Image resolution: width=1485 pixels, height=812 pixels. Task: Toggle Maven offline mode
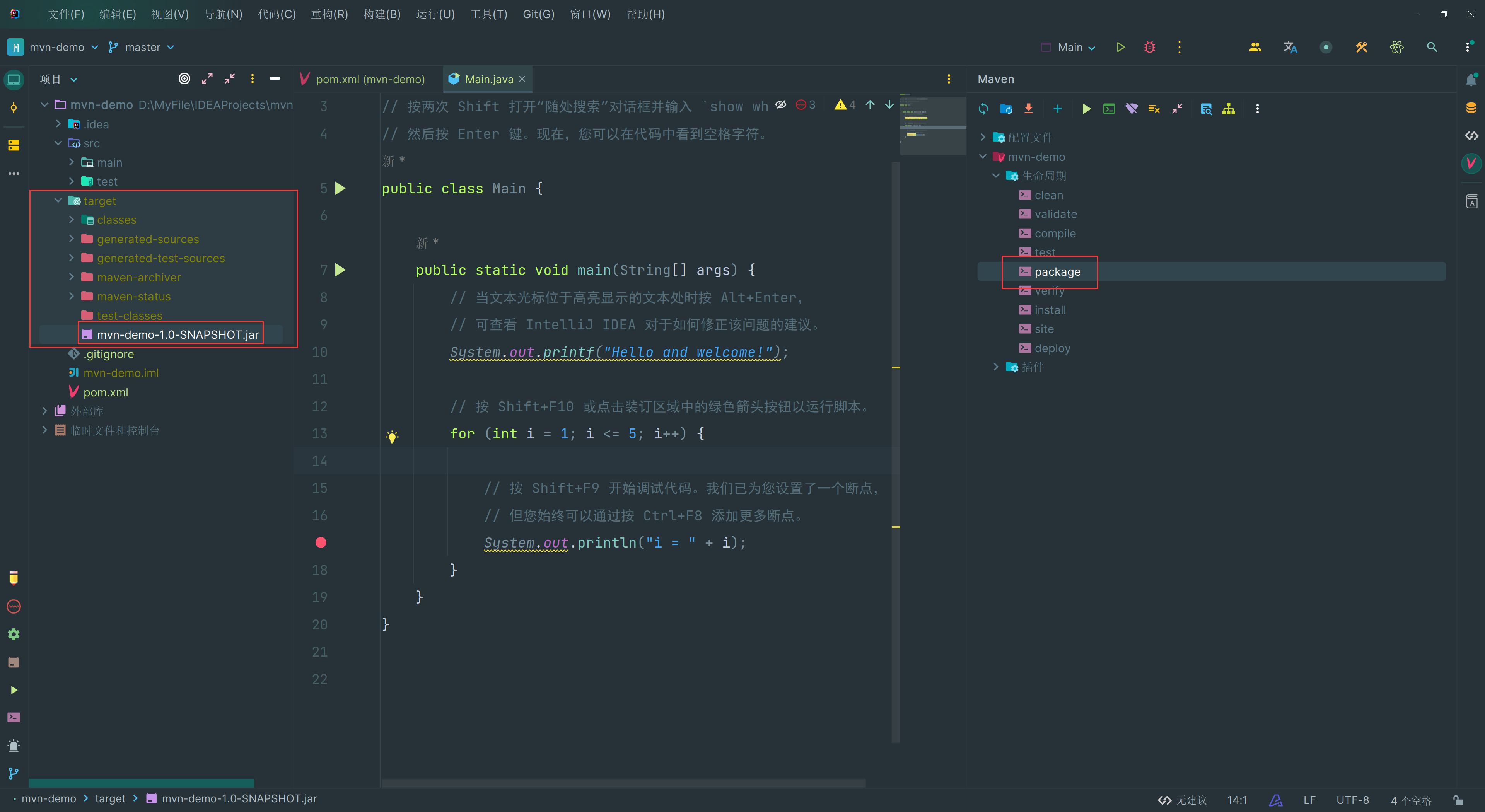click(1132, 109)
